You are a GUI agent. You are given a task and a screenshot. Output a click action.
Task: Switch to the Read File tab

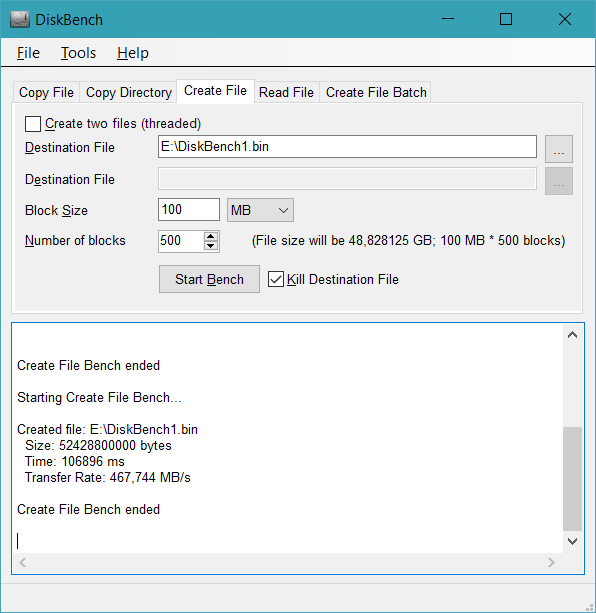pos(286,93)
